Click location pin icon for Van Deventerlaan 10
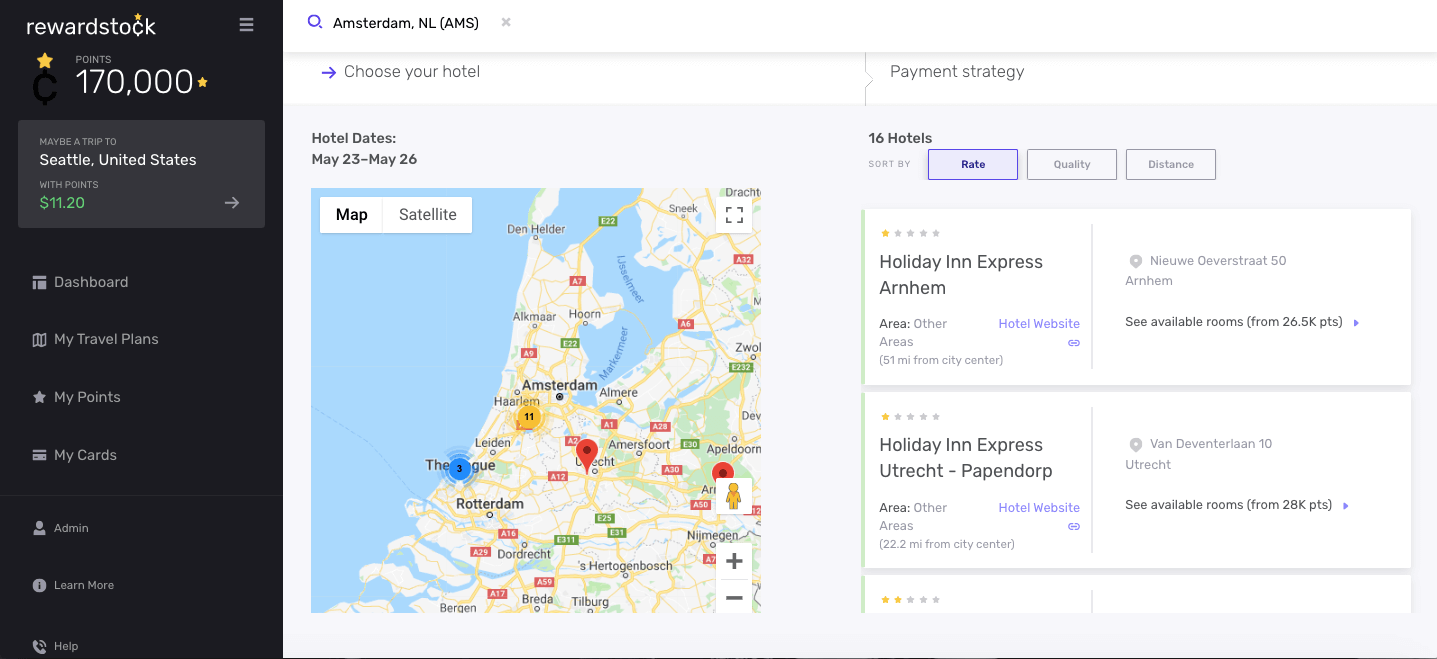The image size is (1437, 659). (1135, 444)
